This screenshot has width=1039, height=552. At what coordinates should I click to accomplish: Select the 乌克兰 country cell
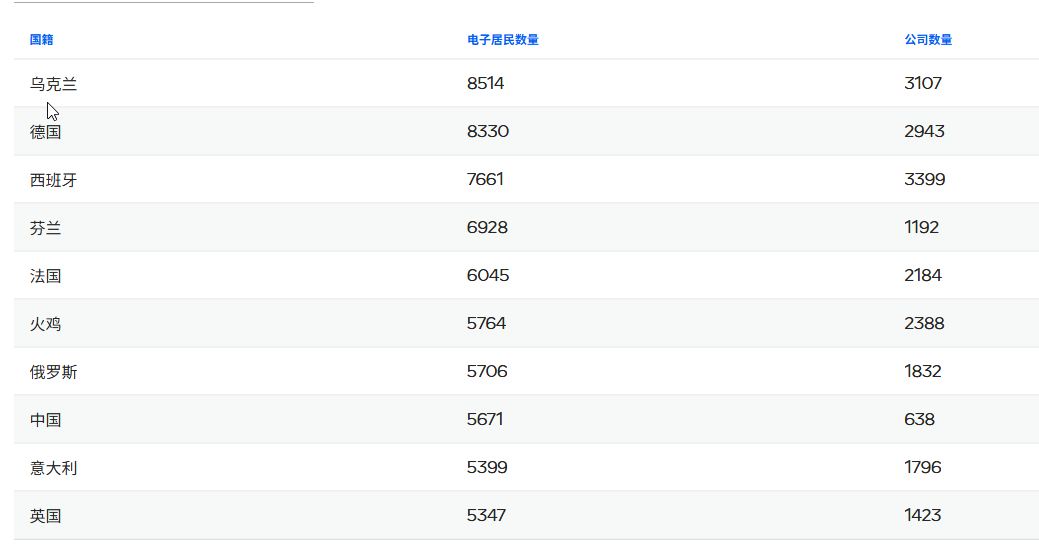click(53, 84)
